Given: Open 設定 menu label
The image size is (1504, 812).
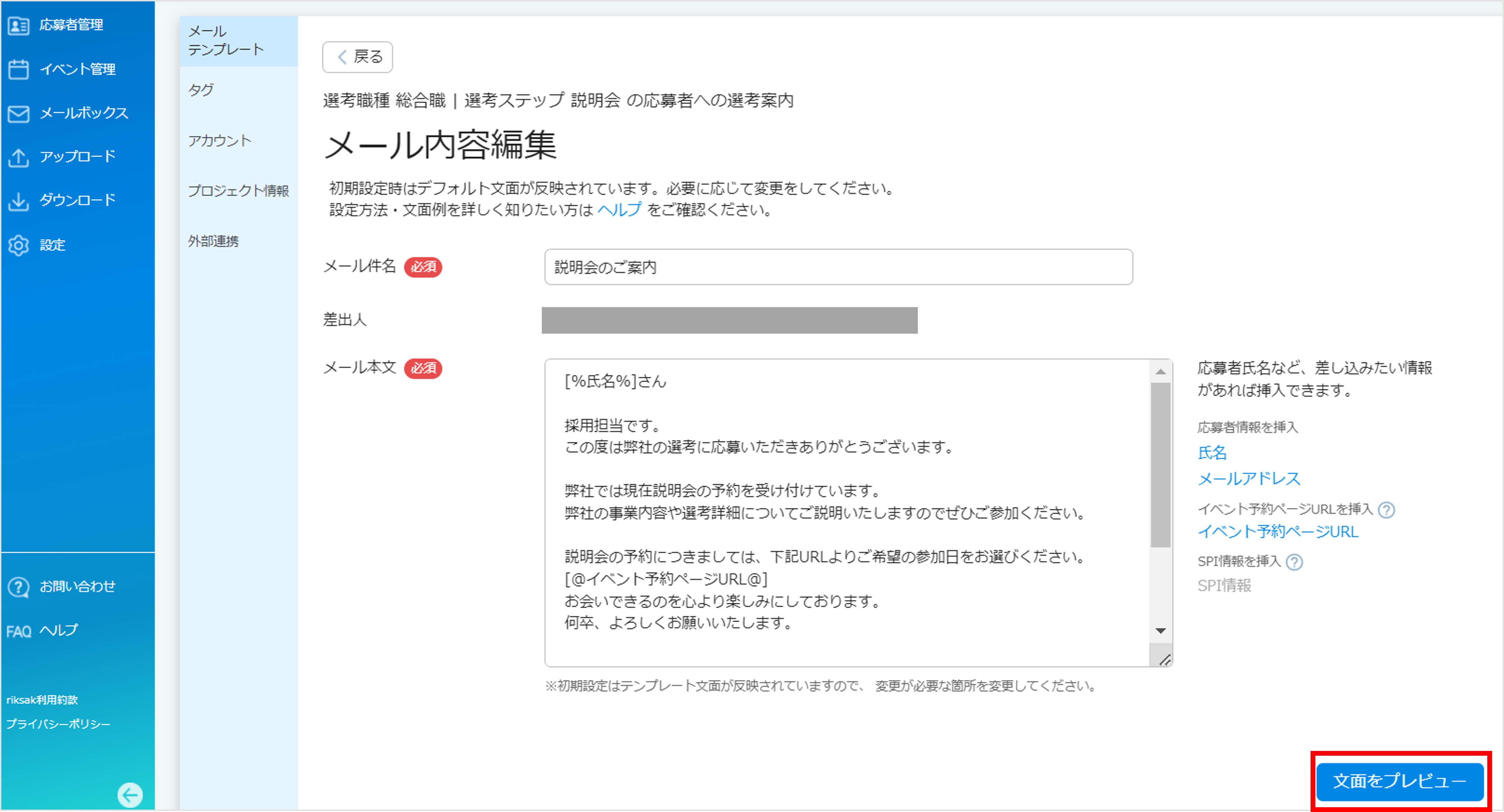Looking at the screenshot, I should point(53,245).
